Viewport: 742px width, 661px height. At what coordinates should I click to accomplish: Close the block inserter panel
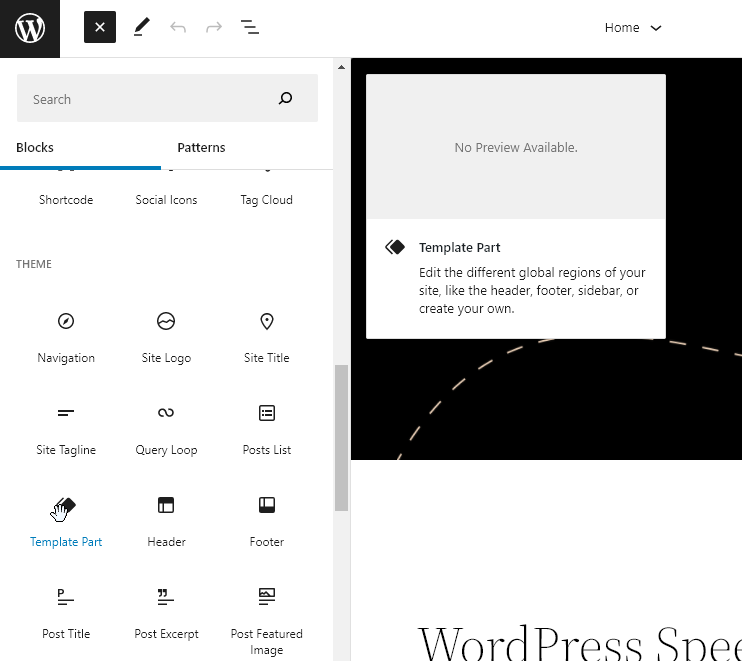(x=100, y=28)
